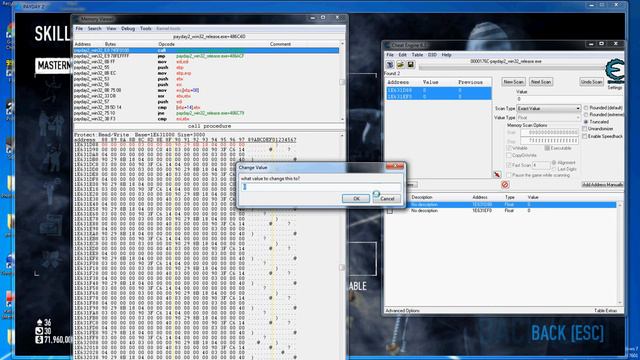
Task: Open Cheat Engine Edit menu
Action: [x=402, y=55]
